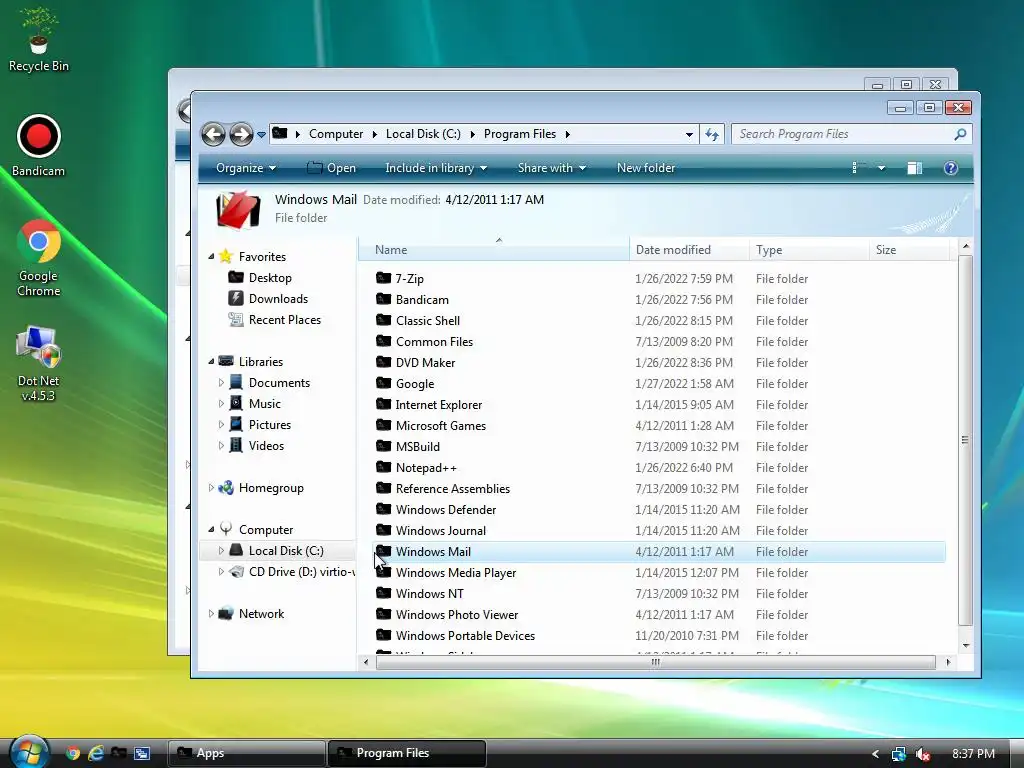
Task: Select Recent Places under Favorites
Action: click(x=274, y=319)
